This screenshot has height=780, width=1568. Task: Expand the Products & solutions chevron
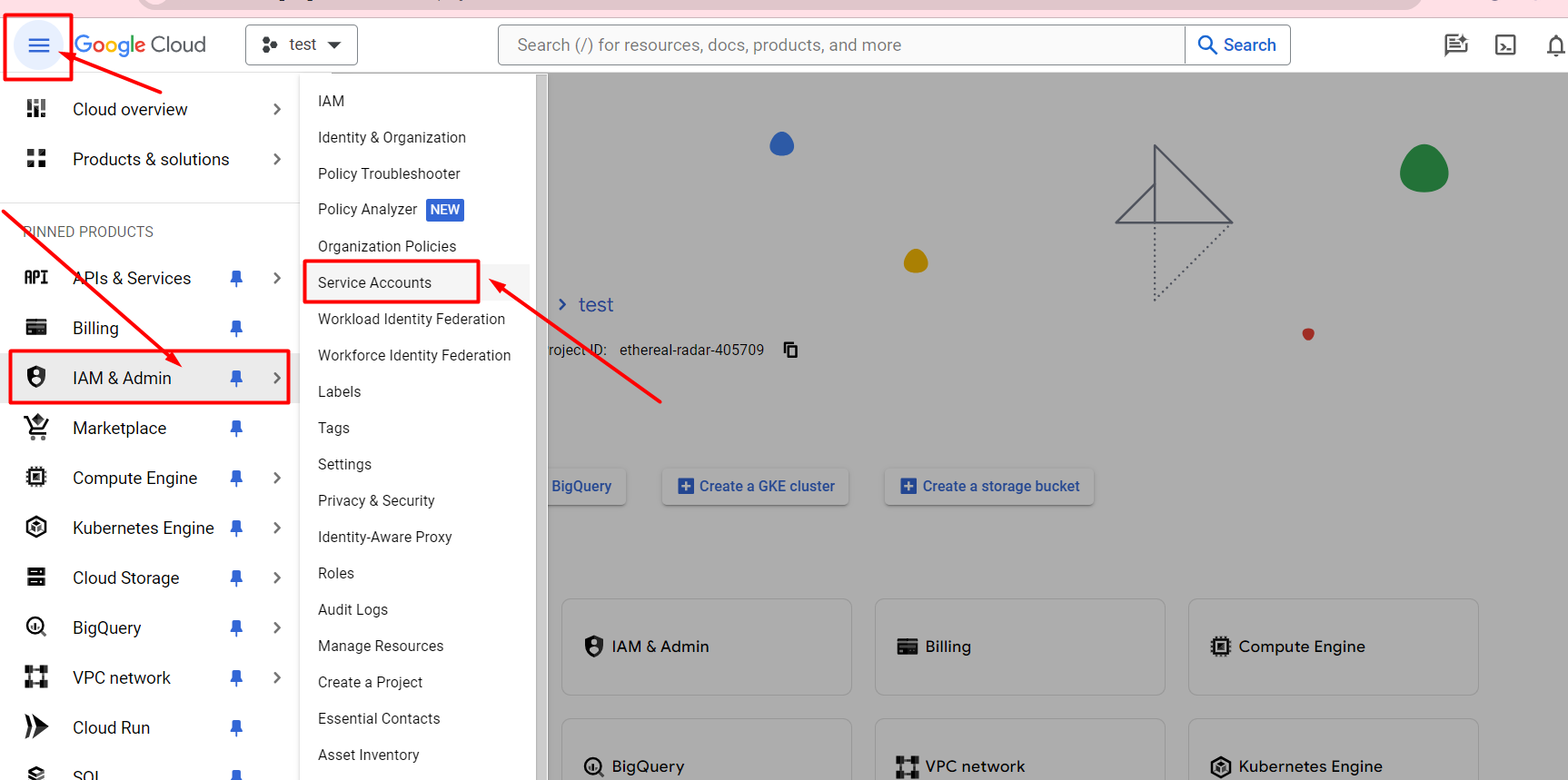(x=277, y=159)
